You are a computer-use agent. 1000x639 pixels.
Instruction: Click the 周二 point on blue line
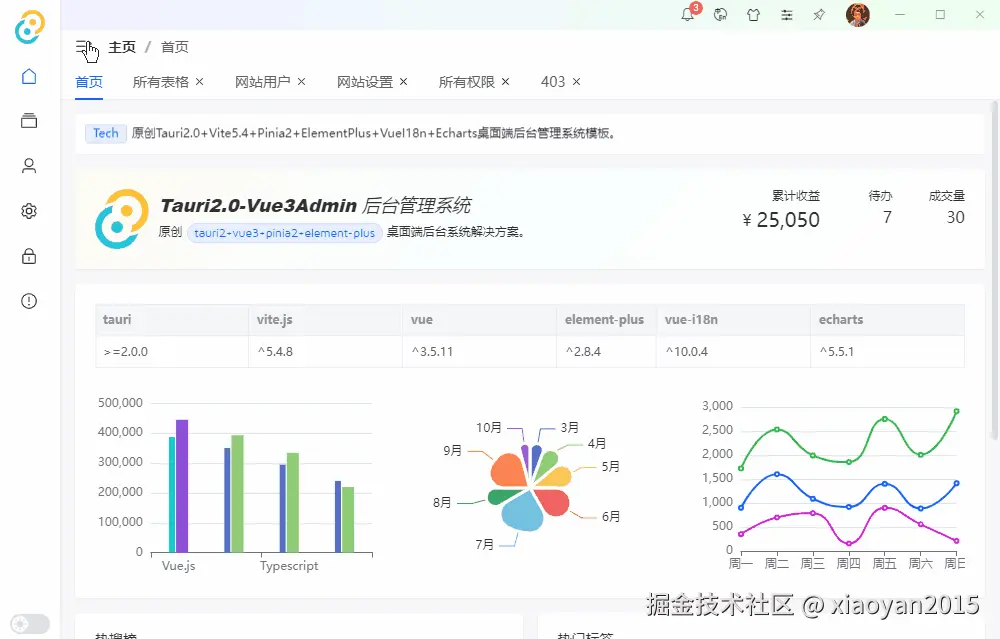click(x=777, y=474)
